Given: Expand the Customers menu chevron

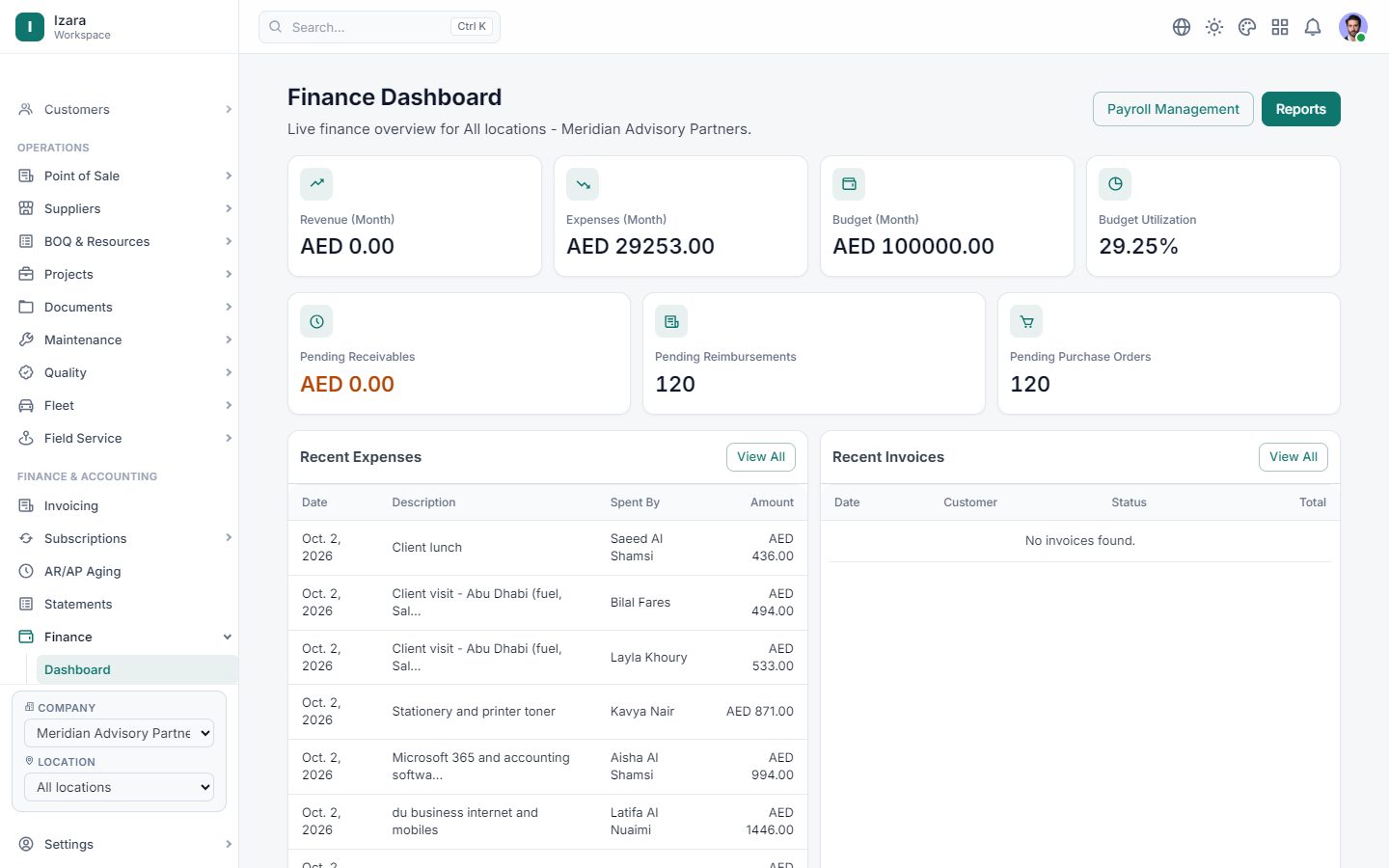Looking at the screenshot, I should [229, 109].
